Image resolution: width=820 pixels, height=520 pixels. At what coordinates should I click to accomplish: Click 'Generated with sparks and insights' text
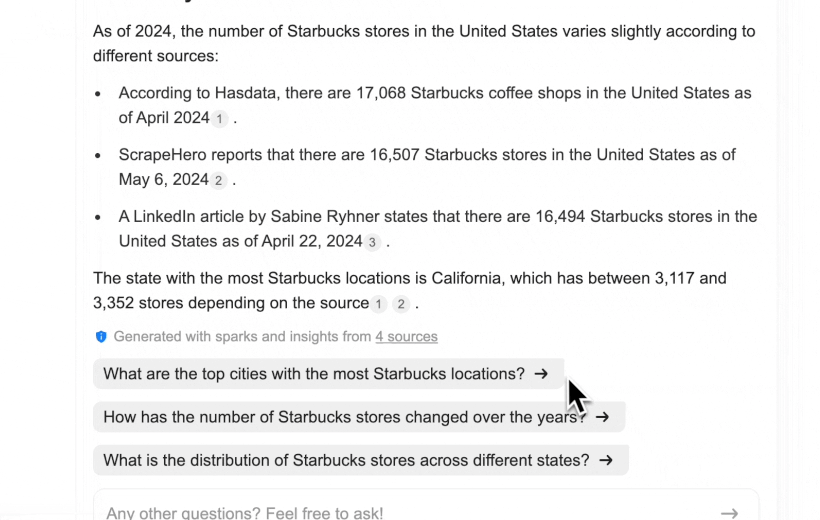tap(242, 337)
